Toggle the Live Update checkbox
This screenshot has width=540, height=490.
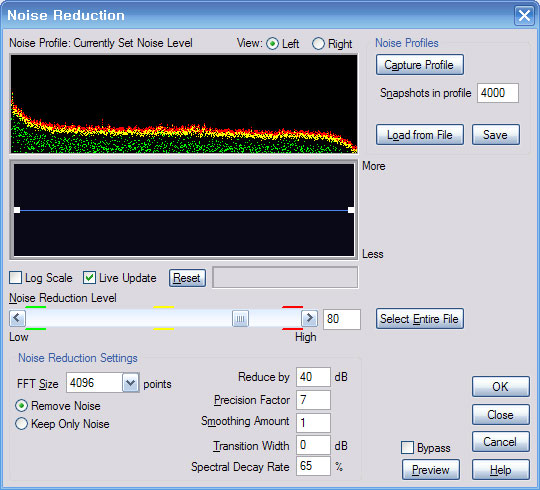click(x=90, y=278)
